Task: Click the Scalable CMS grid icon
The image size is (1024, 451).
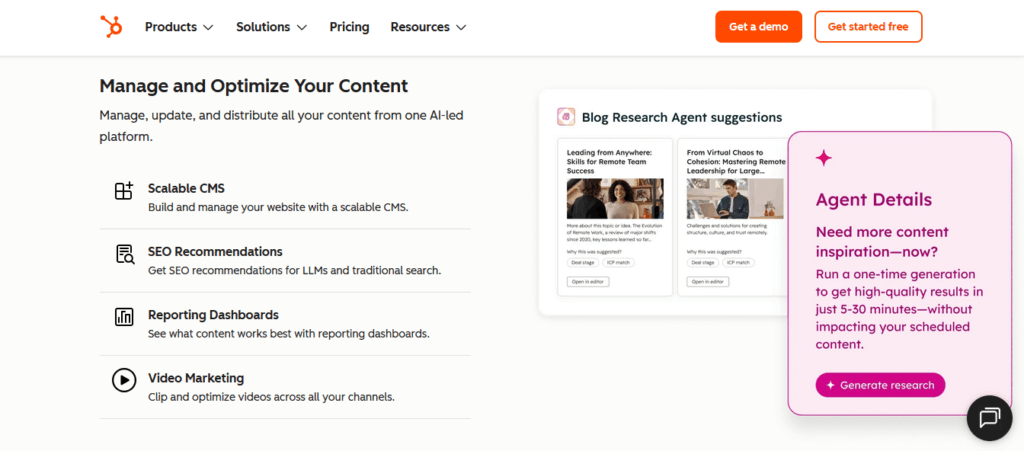Action: click(x=123, y=191)
